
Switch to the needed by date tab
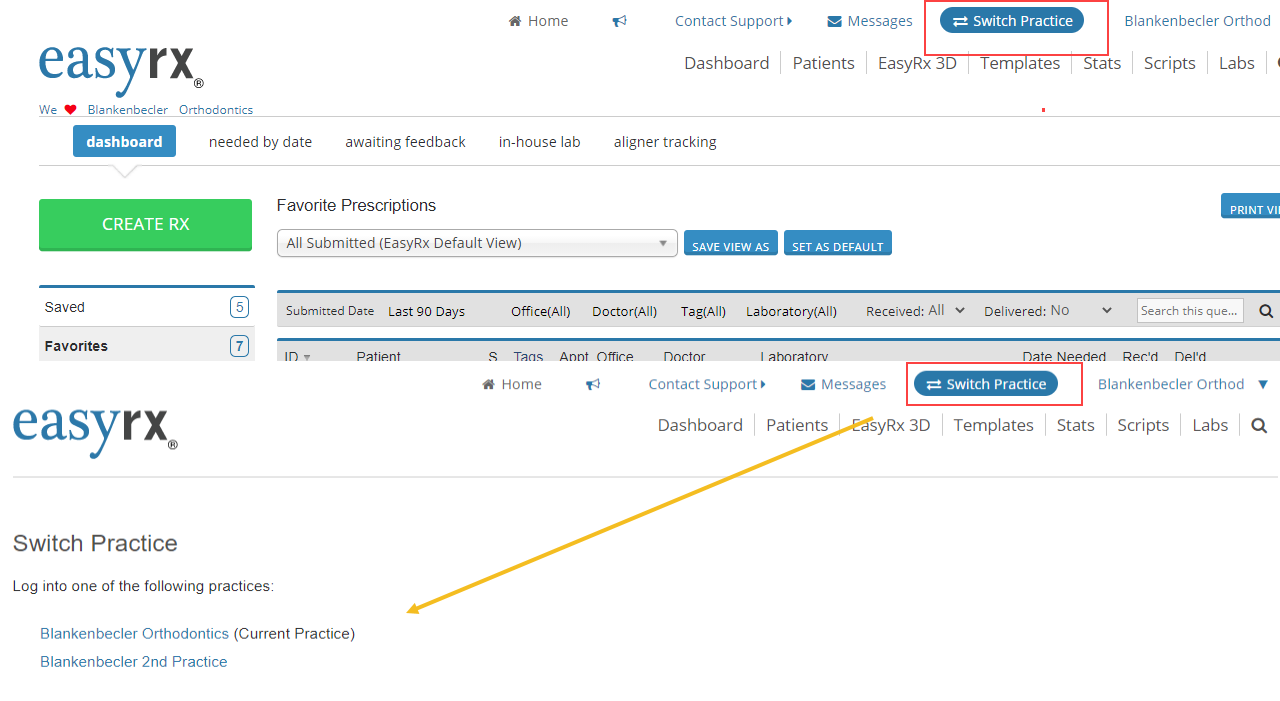click(260, 142)
